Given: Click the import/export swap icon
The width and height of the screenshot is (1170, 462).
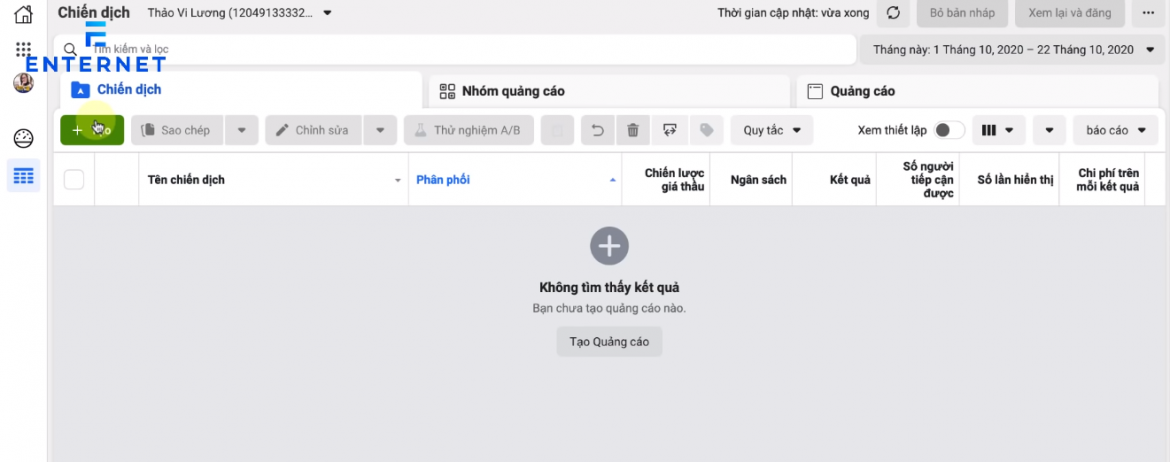Looking at the screenshot, I should (669, 130).
